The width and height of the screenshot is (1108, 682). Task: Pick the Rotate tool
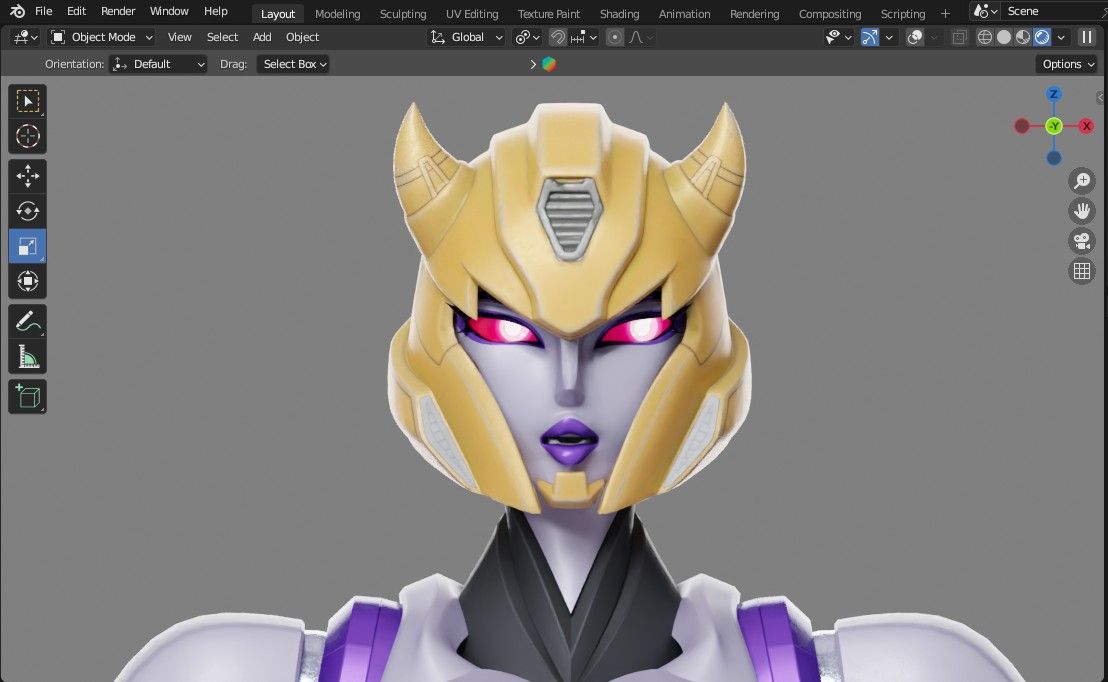tap(28, 211)
